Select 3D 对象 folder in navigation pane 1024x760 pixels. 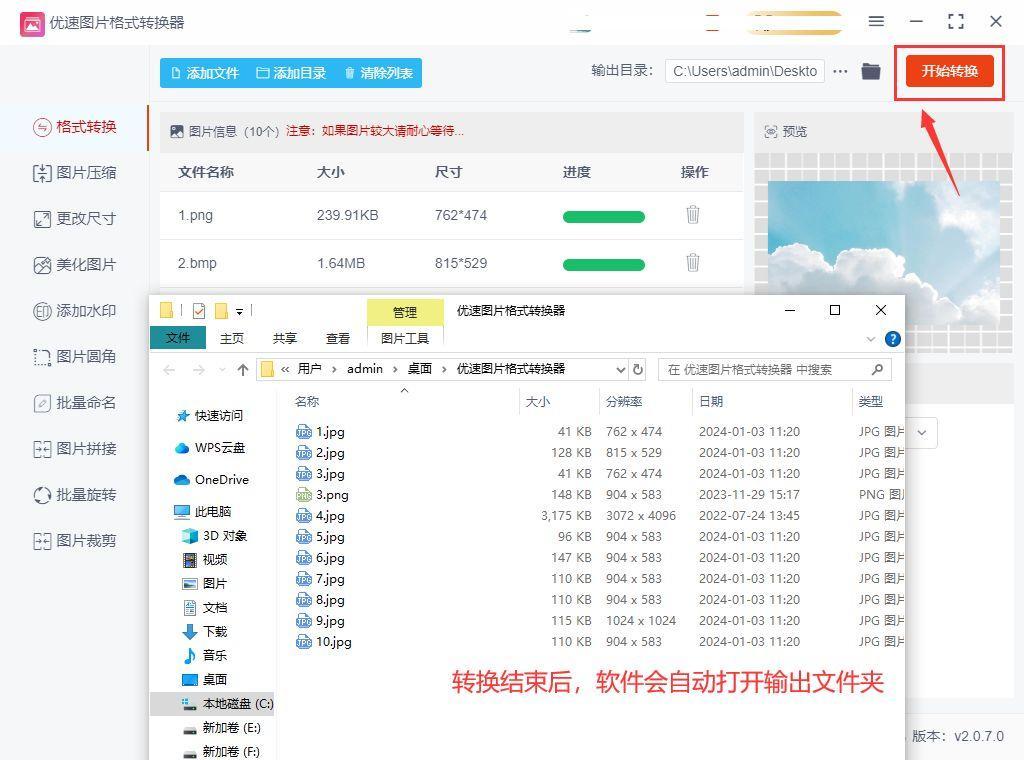click(x=215, y=536)
